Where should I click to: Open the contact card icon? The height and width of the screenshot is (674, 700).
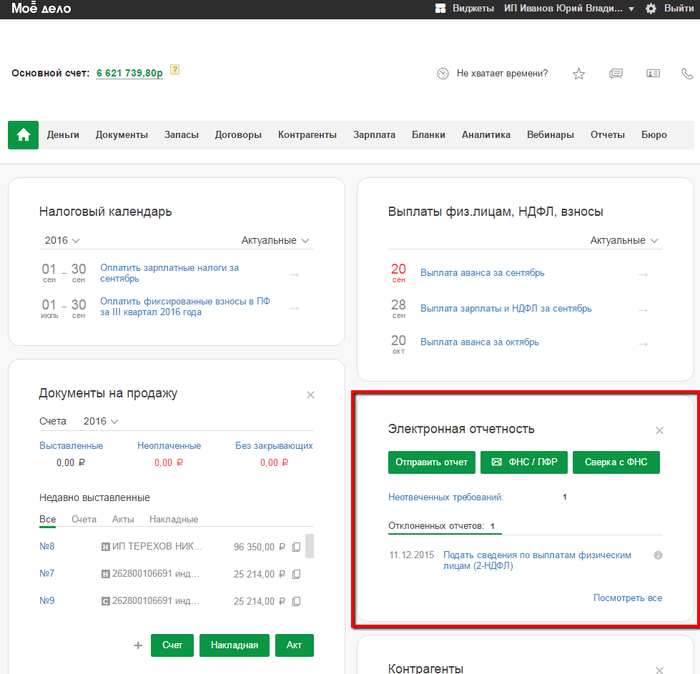(653, 74)
